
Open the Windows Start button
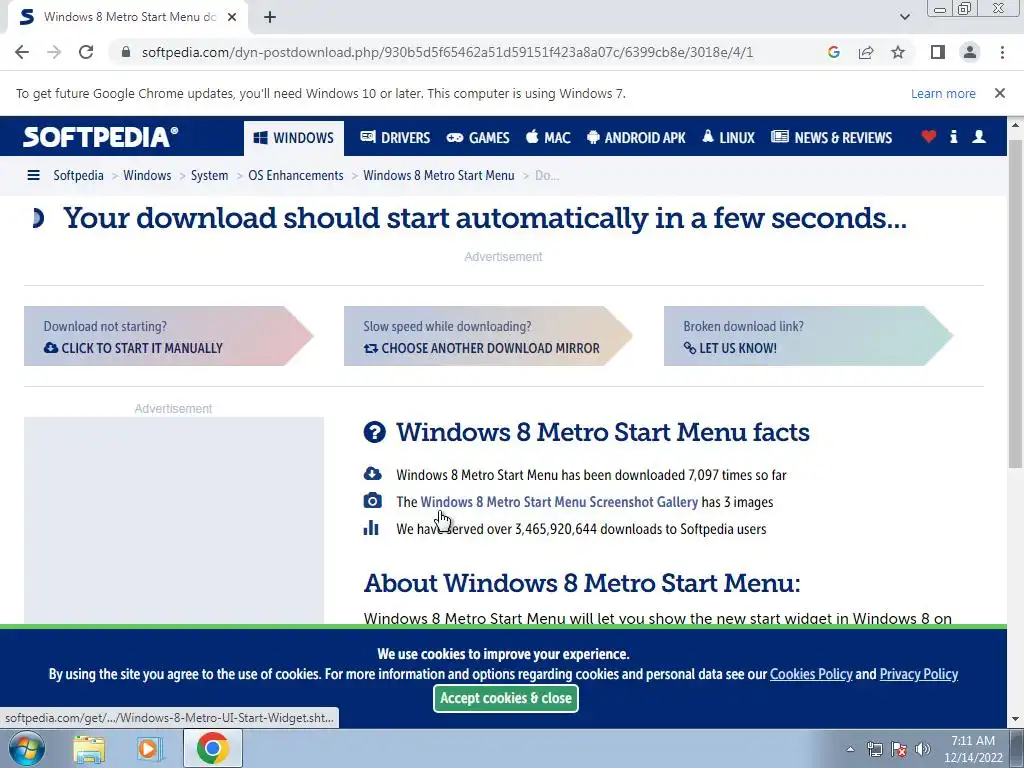click(26, 748)
